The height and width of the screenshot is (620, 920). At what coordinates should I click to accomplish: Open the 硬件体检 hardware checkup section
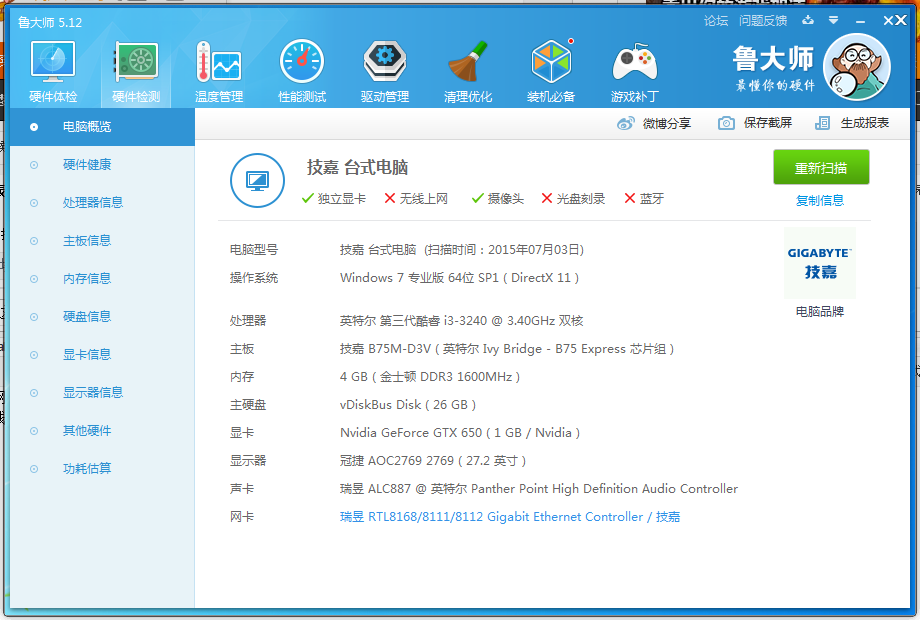point(53,72)
